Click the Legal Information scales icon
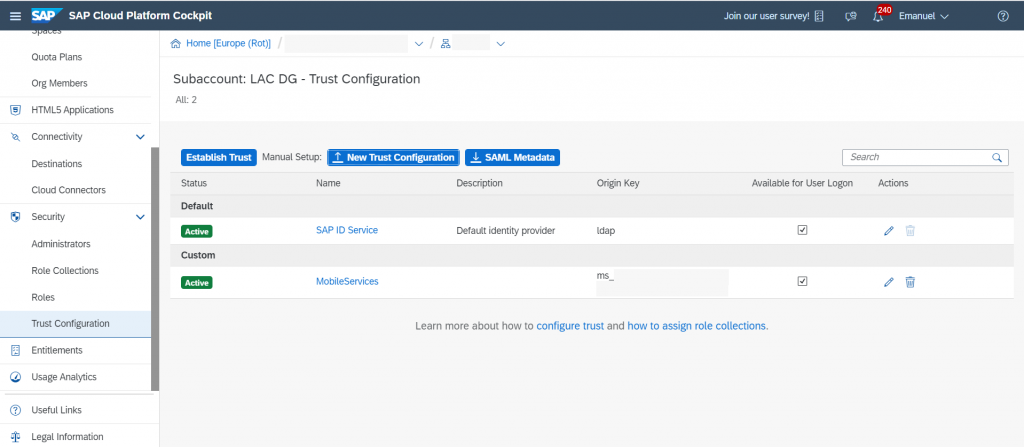The height and width of the screenshot is (447, 1024). [16, 437]
